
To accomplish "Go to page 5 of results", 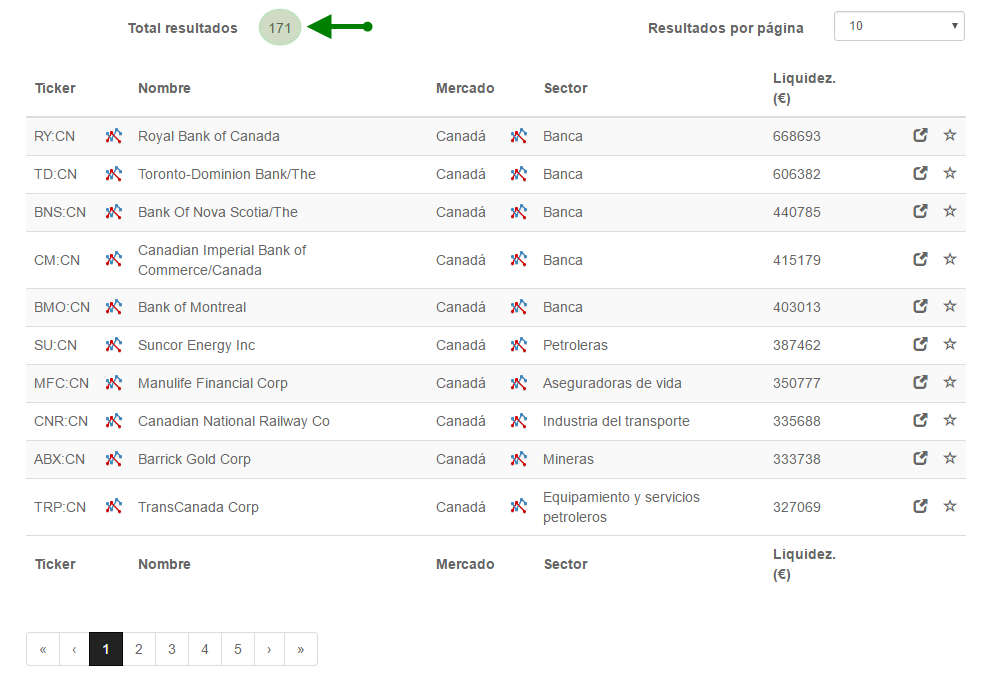I will pyautogui.click(x=238, y=649).
